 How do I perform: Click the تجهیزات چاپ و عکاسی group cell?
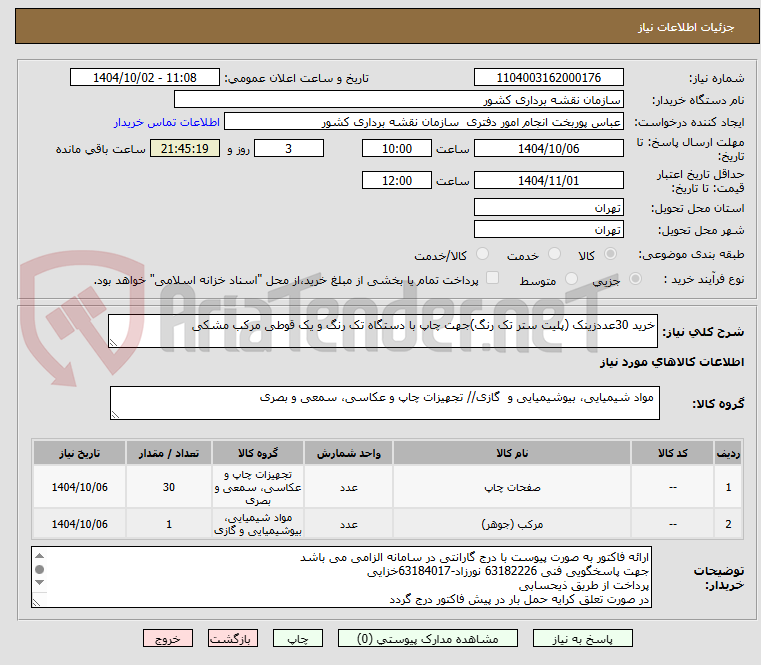(x=258, y=487)
